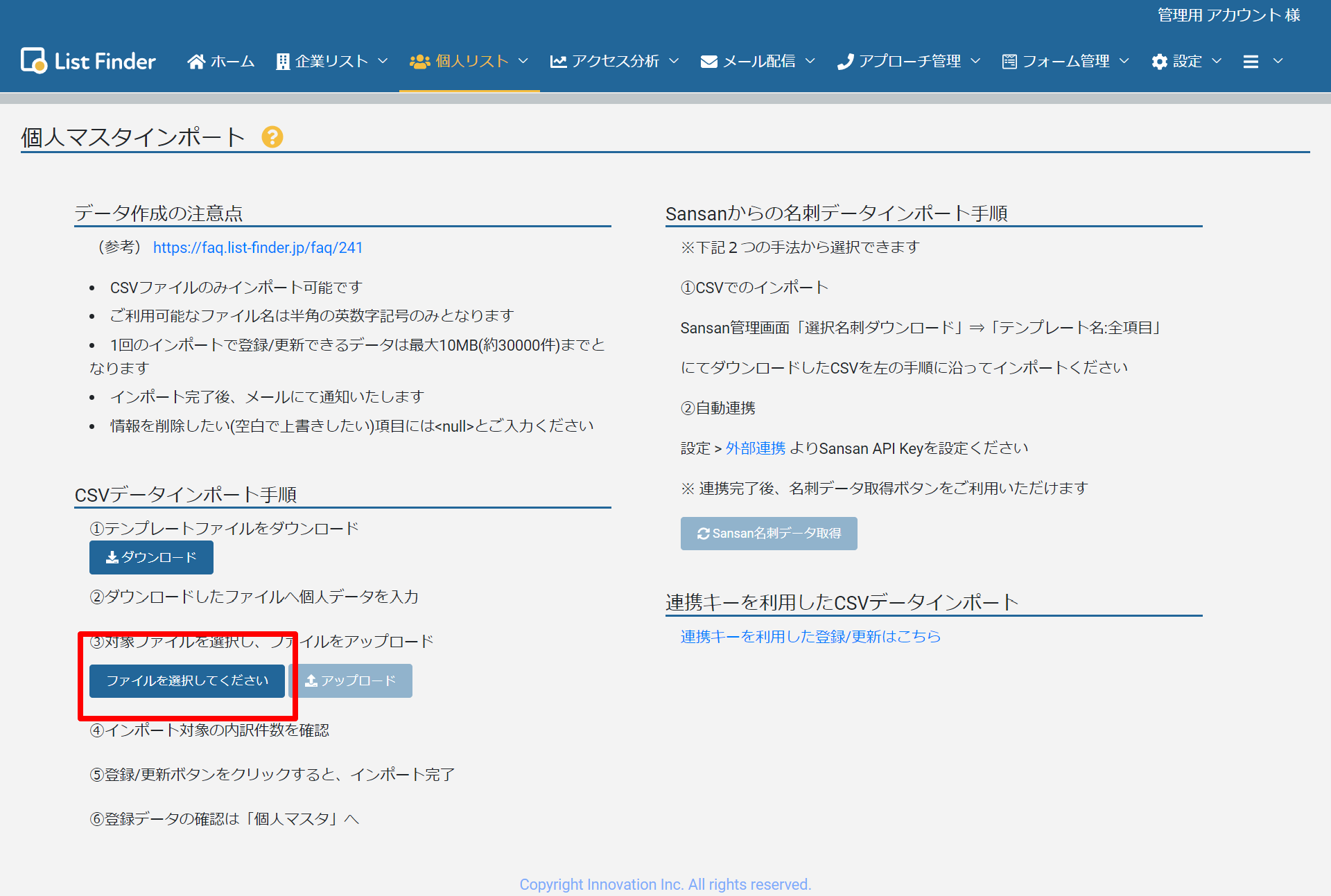Open the faq.list-finder.jp/faq/241 link

click(x=258, y=248)
